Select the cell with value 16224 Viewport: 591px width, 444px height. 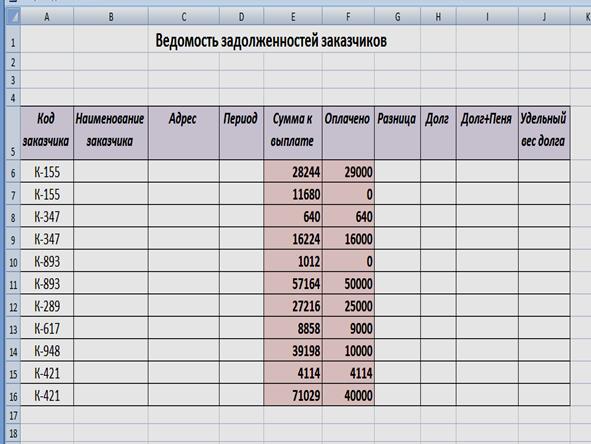[x=293, y=239]
